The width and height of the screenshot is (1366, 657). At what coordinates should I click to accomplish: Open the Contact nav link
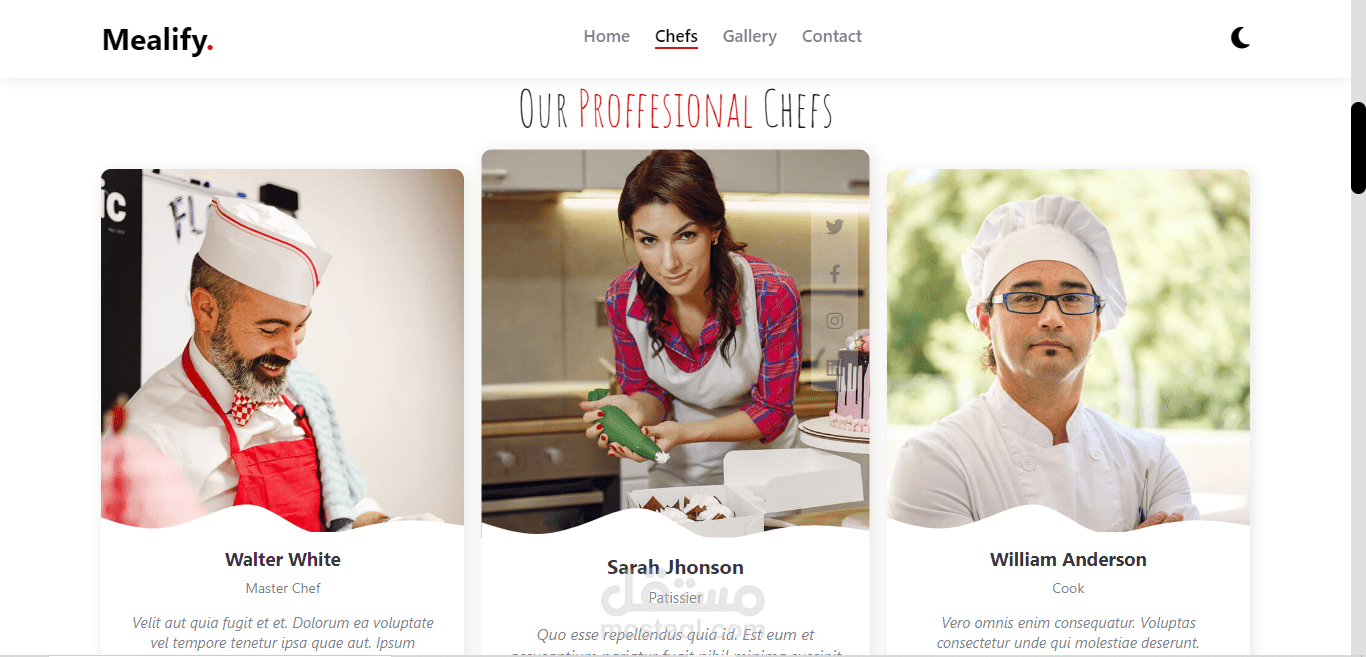point(832,36)
